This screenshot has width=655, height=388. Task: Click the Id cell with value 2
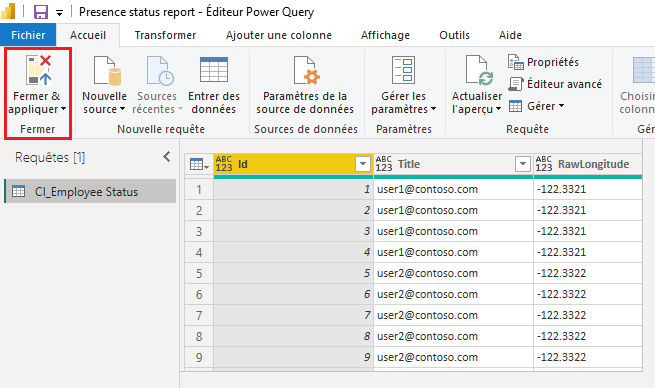pos(293,210)
